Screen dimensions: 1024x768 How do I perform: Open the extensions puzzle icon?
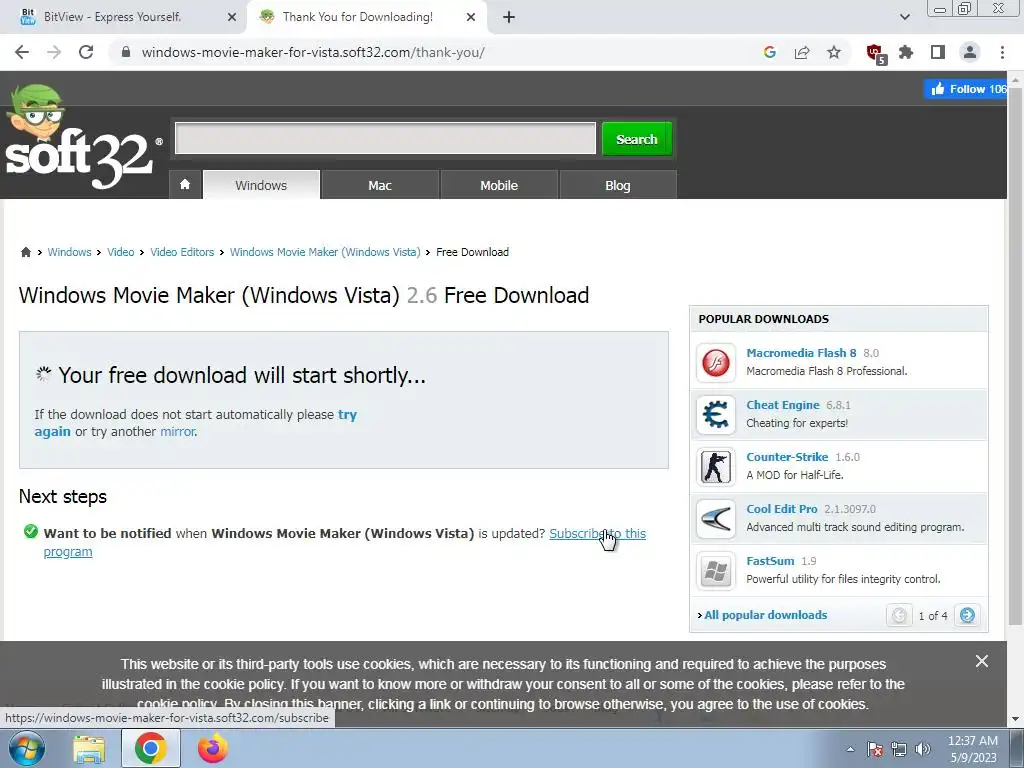(x=906, y=52)
